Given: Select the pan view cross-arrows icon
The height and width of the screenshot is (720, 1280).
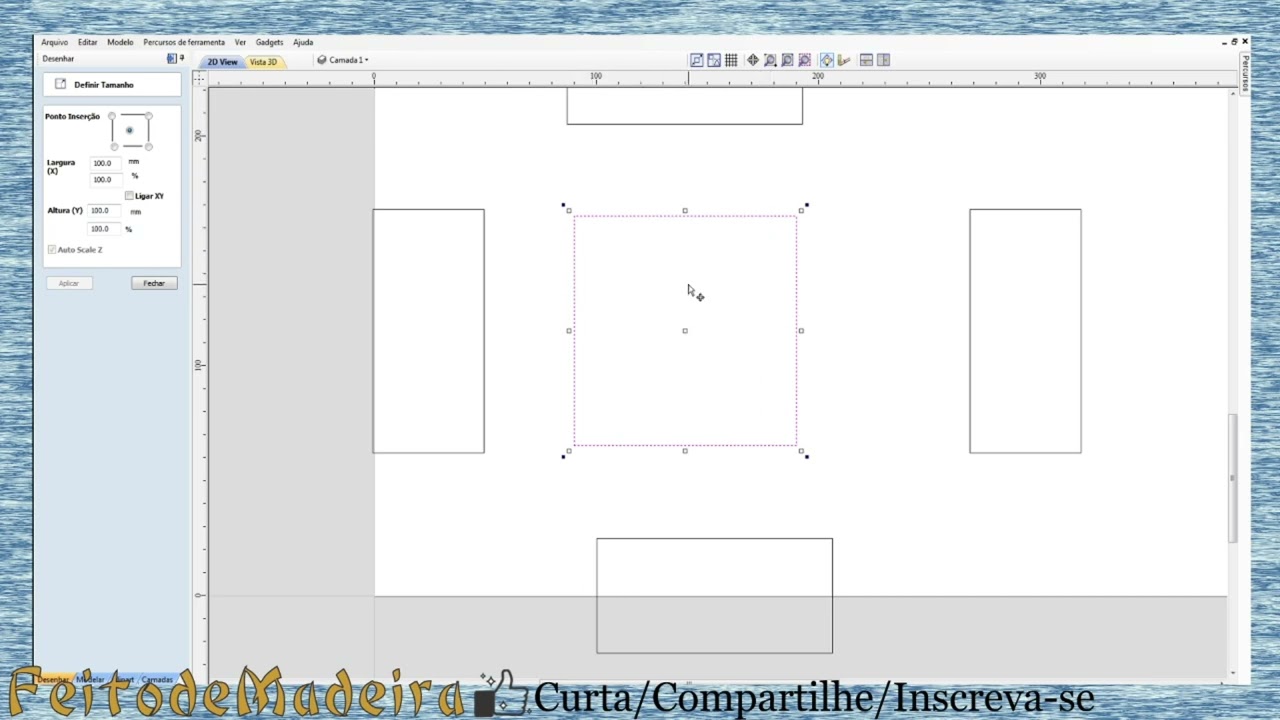Looking at the screenshot, I should tap(753, 60).
